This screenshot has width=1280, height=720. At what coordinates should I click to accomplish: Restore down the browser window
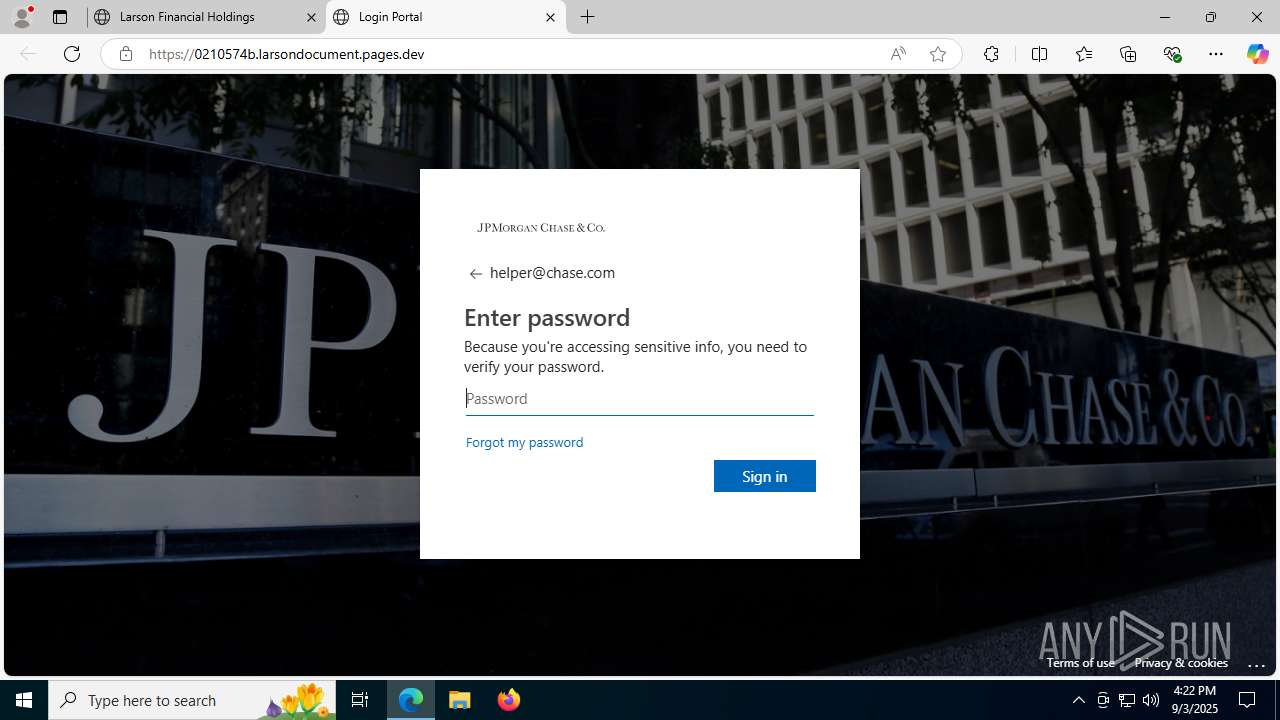point(1211,17)
